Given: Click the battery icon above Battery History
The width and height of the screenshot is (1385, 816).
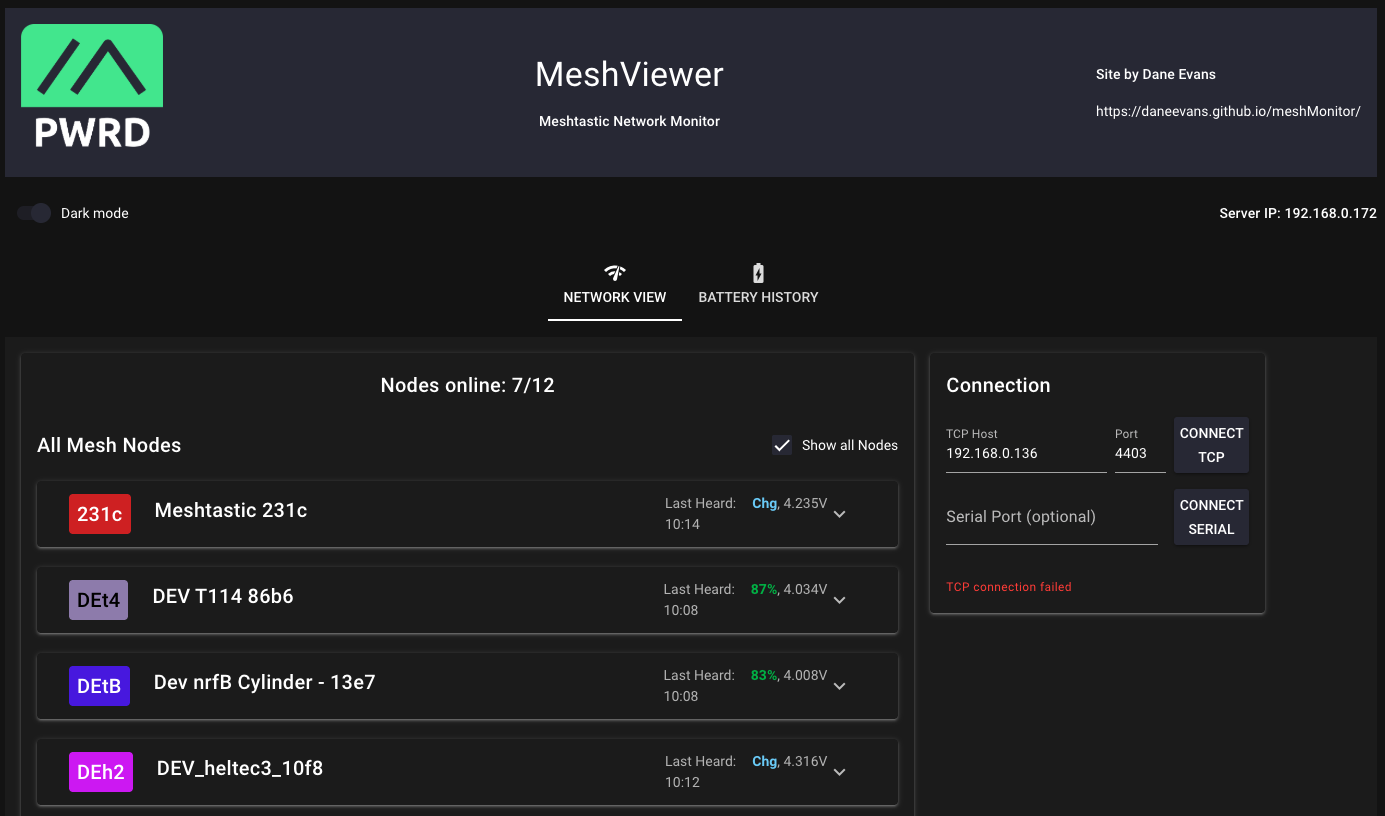Looking at the screenshot, I should click(758, 273).
